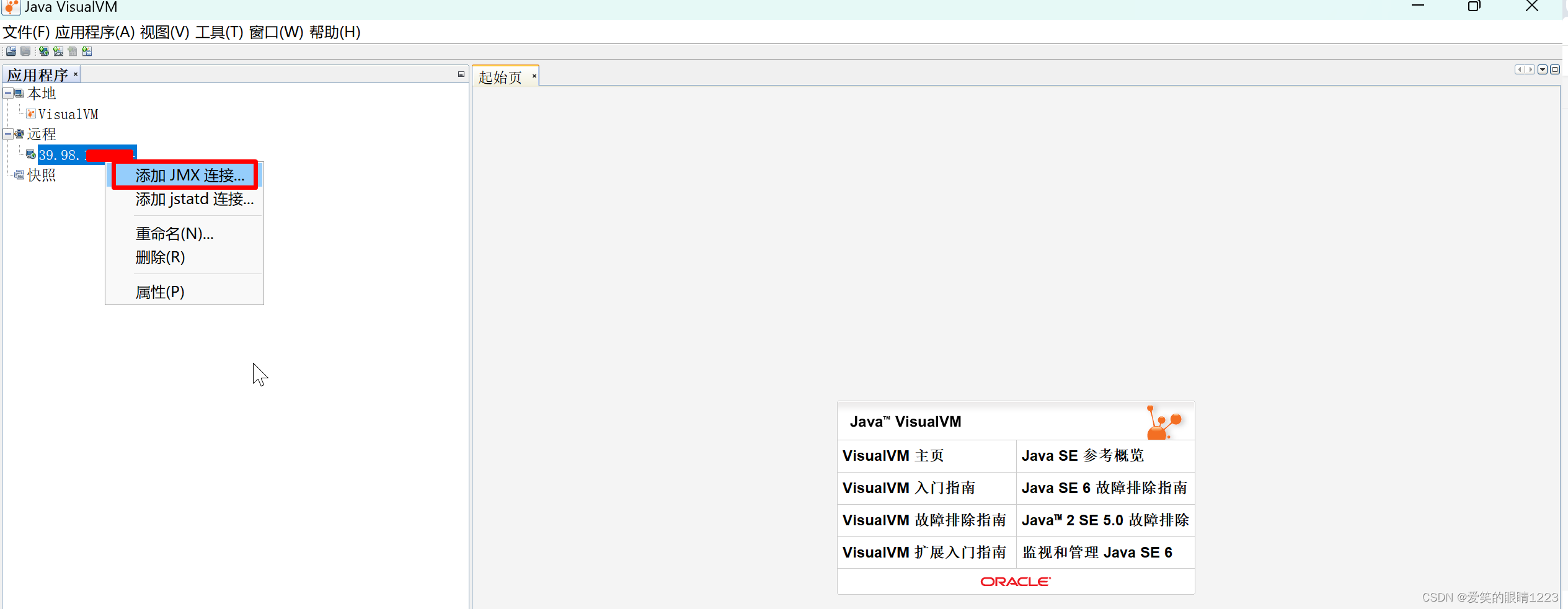Restore down the Java VisualVM window
Screen dimensions: 1568x609
click(x=1474, y=6)
